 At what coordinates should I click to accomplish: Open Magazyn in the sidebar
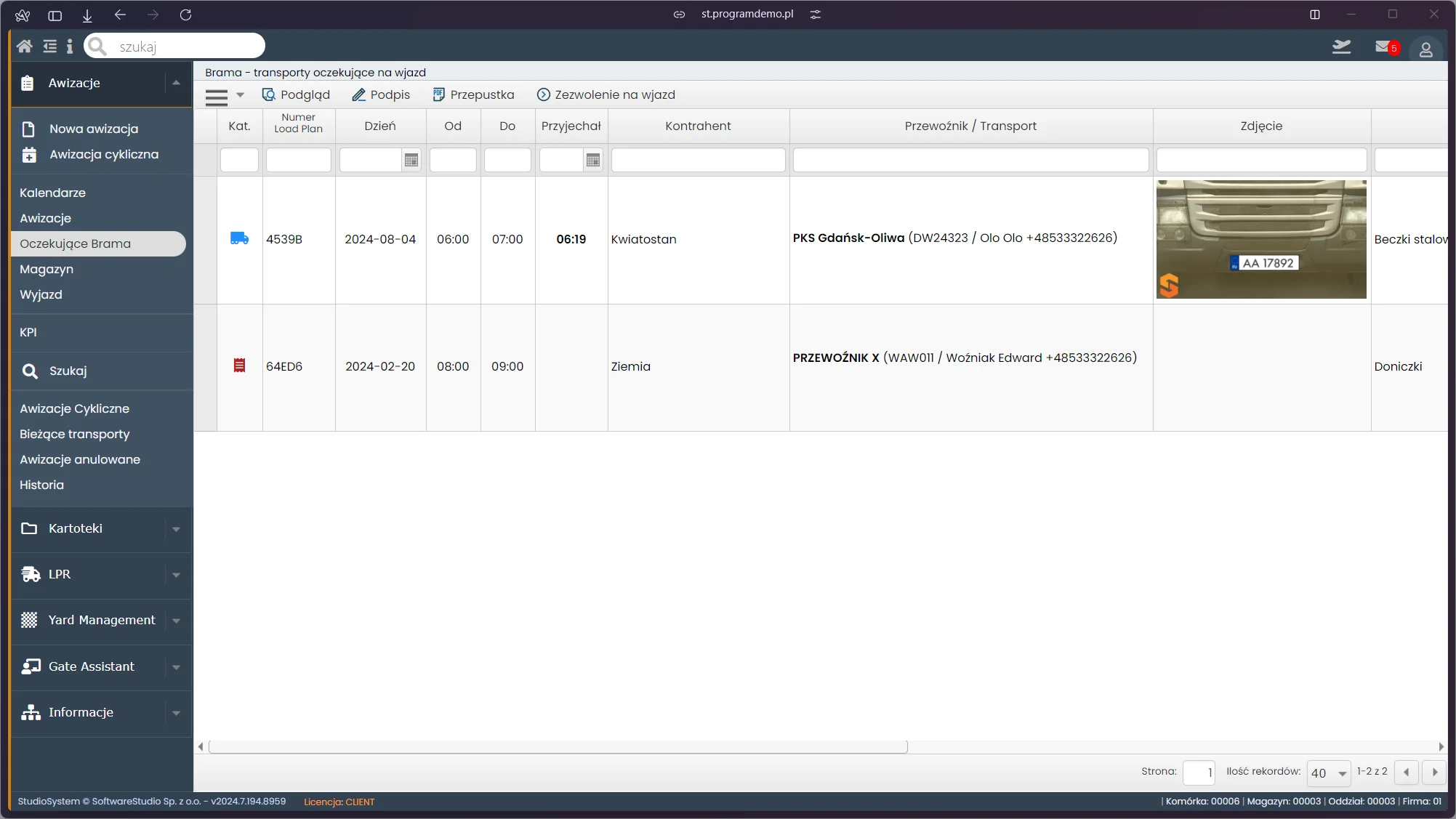pyautogui.click(x=47, y=269)
